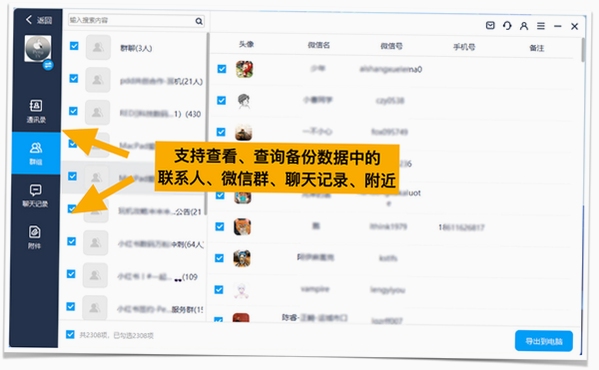599x370 pixels.
Task: Minimize the window
Action: coord(557,26)
